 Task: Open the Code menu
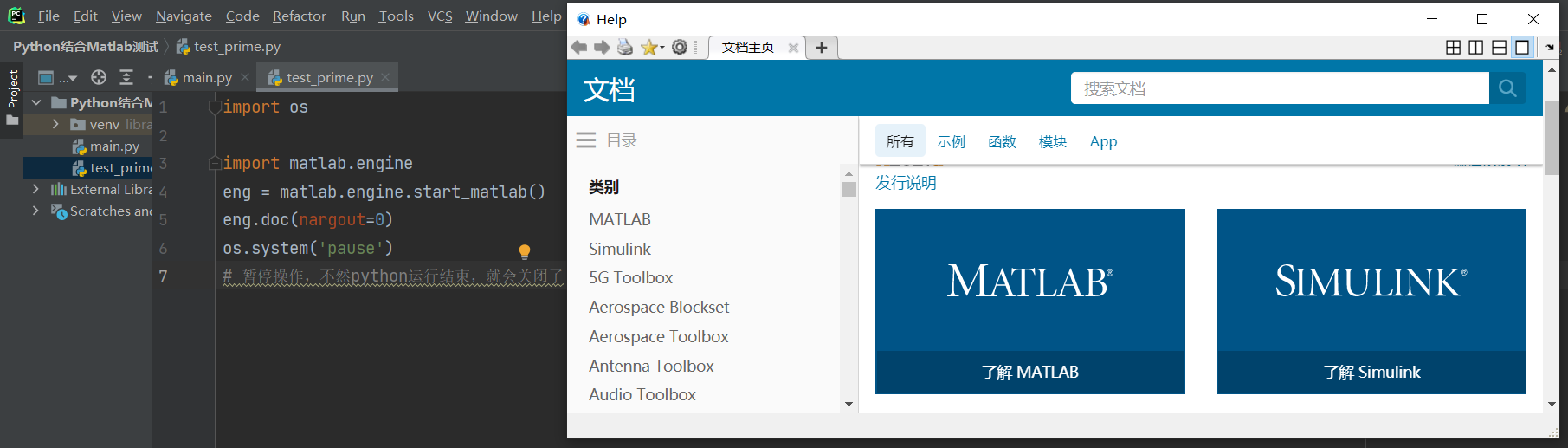point(242,16)
